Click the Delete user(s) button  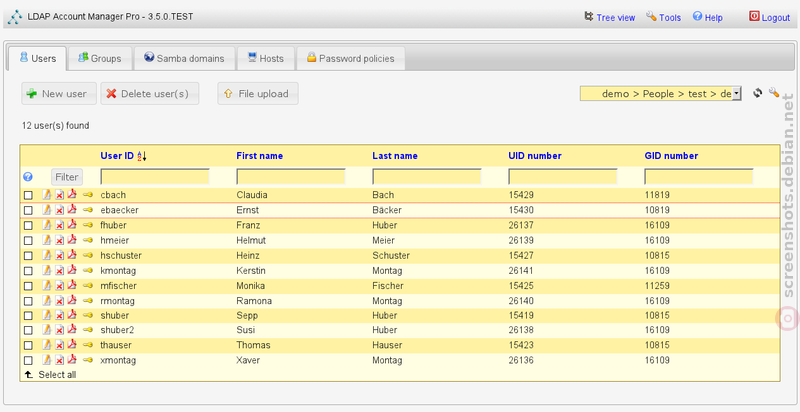pos(149,93)
